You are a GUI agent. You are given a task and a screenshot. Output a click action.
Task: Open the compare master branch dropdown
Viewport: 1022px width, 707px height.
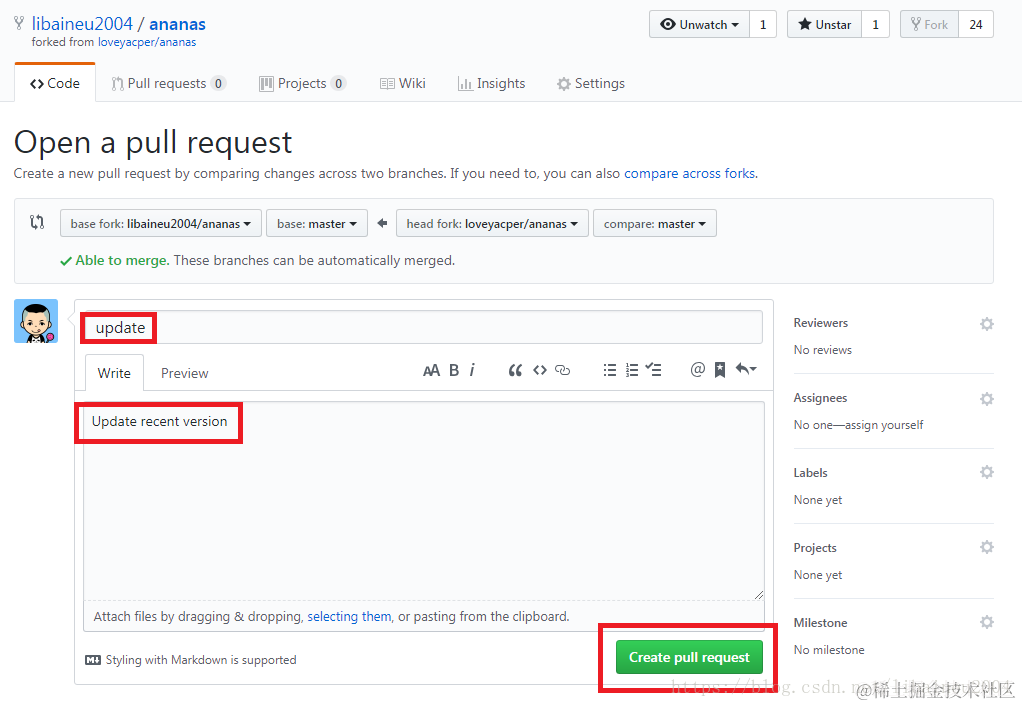(655, 224)
